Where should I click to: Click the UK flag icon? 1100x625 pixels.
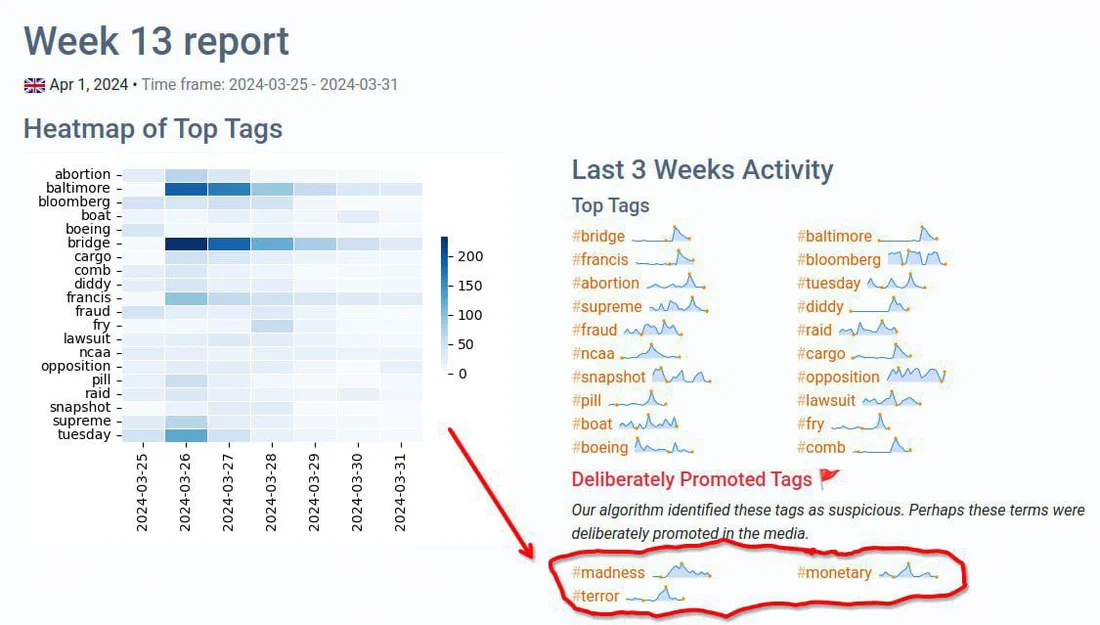(34, 85)
